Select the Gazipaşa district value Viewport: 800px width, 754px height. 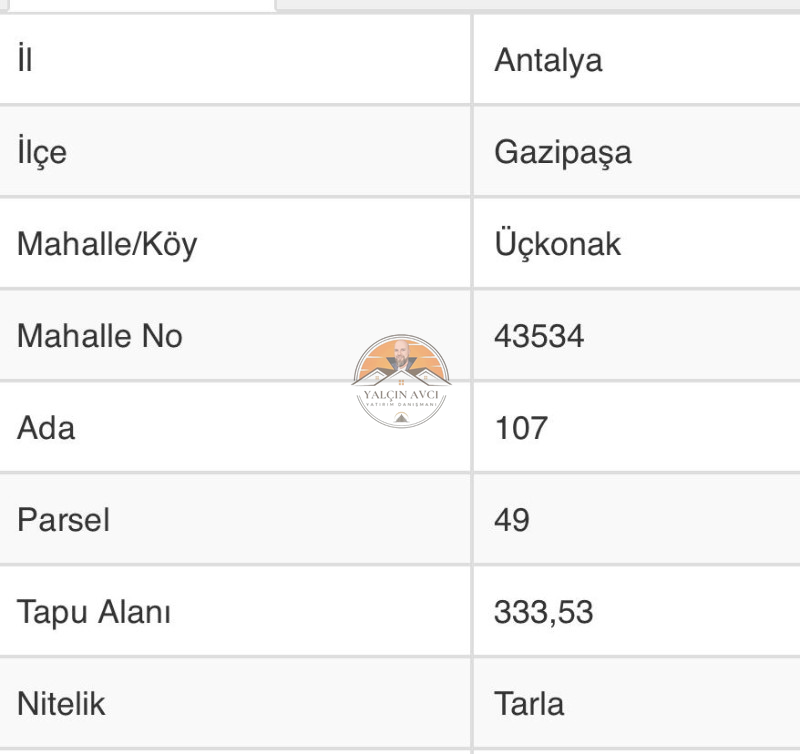(563, 153)
